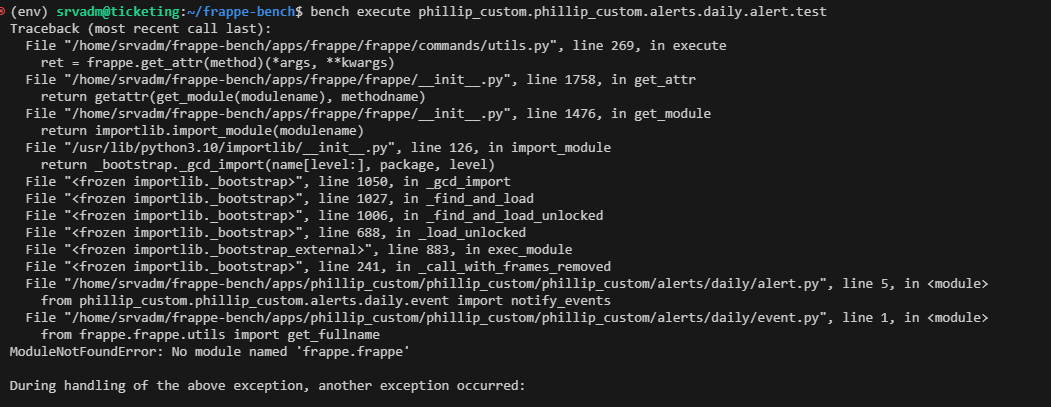The height and width of the screenshot is (407, 1051).
Task: Click the ModuleNotFoundError message line
Action: pyautogui.click(x=209, y=351)
